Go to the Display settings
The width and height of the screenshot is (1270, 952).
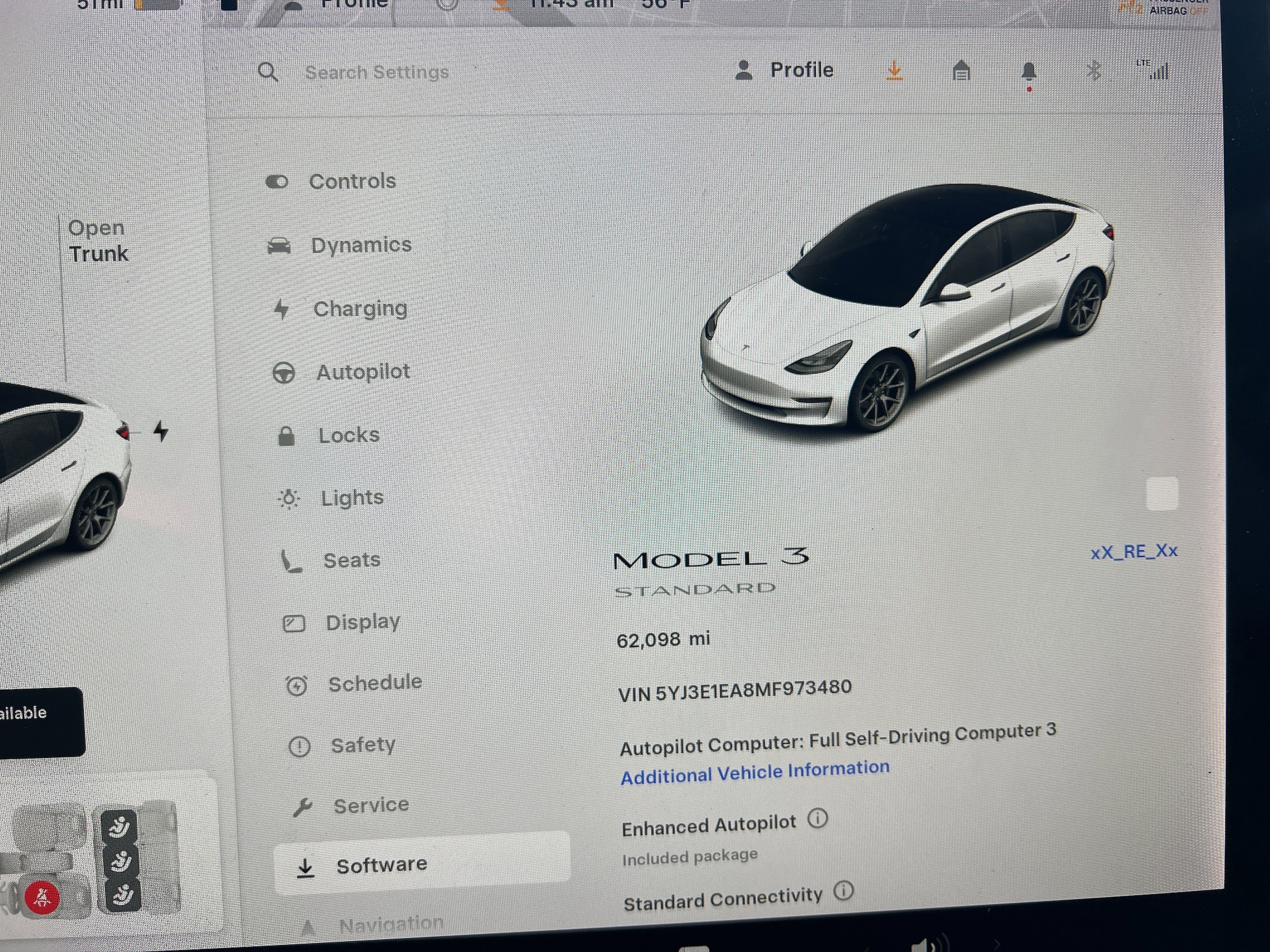tap(362, 622)
